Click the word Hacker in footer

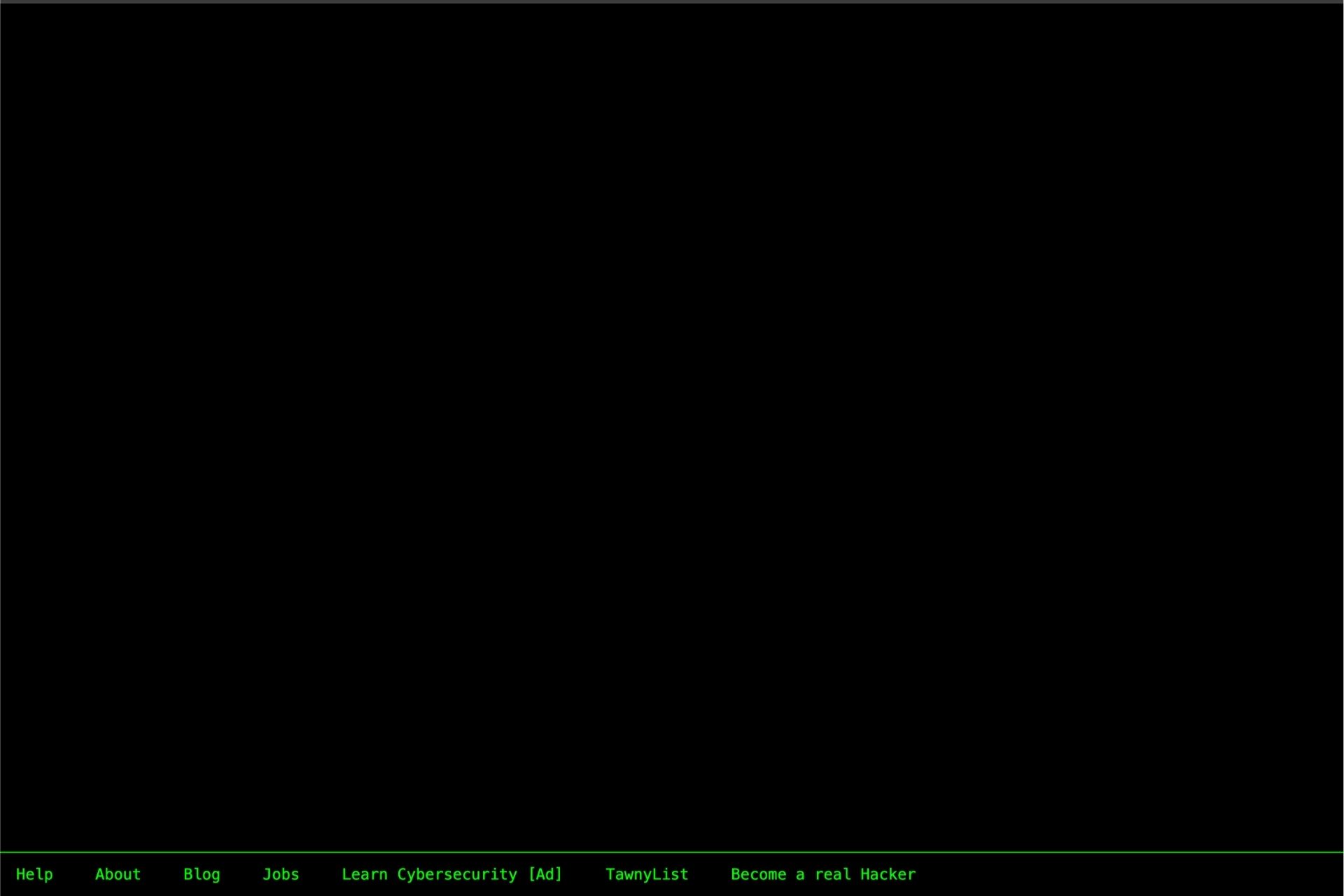coord(888,874)
